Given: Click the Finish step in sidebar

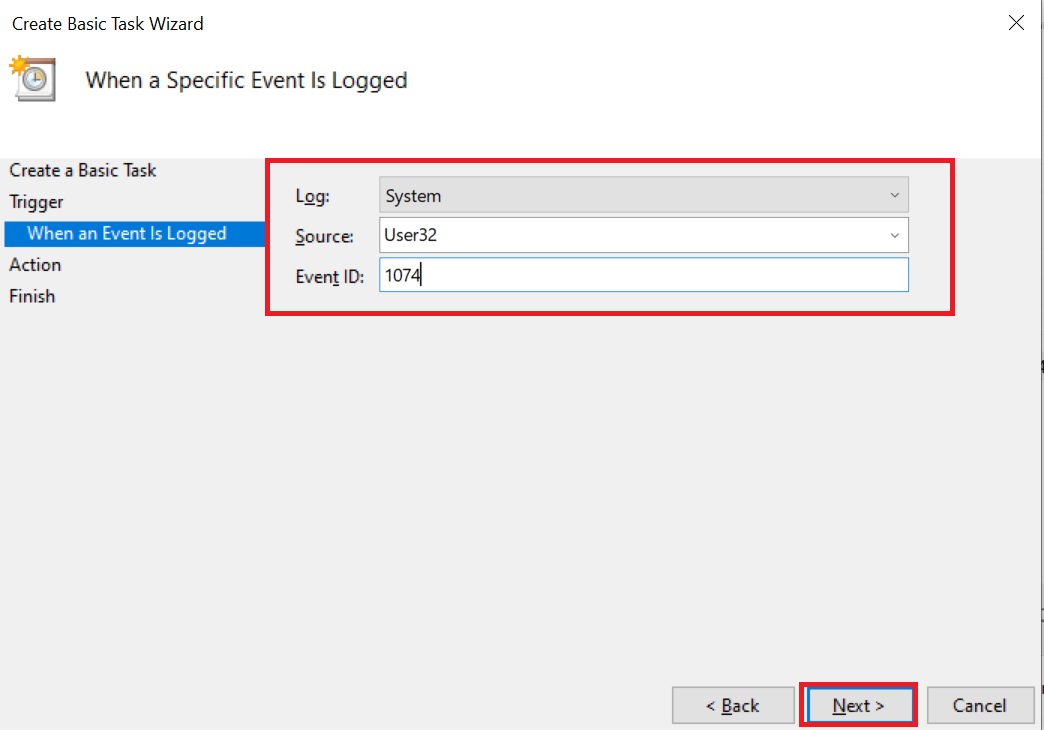Looking at the screenshot, I should coord(31,296).
